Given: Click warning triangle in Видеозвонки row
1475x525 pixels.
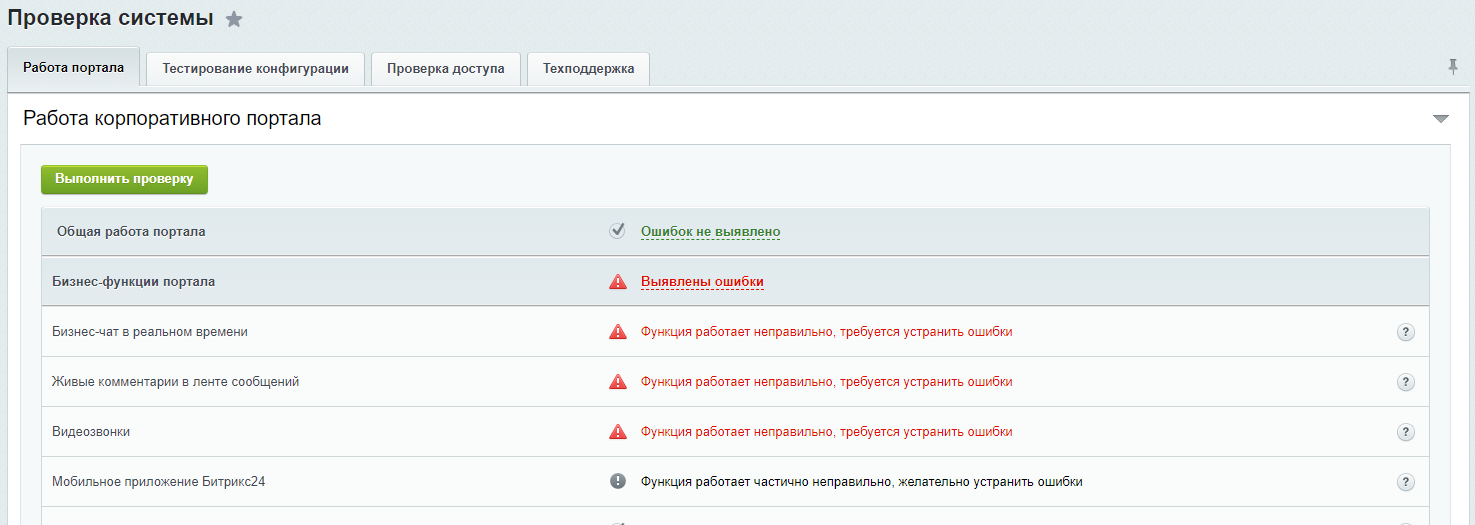Looking at the screenshot, I should 618,432.
